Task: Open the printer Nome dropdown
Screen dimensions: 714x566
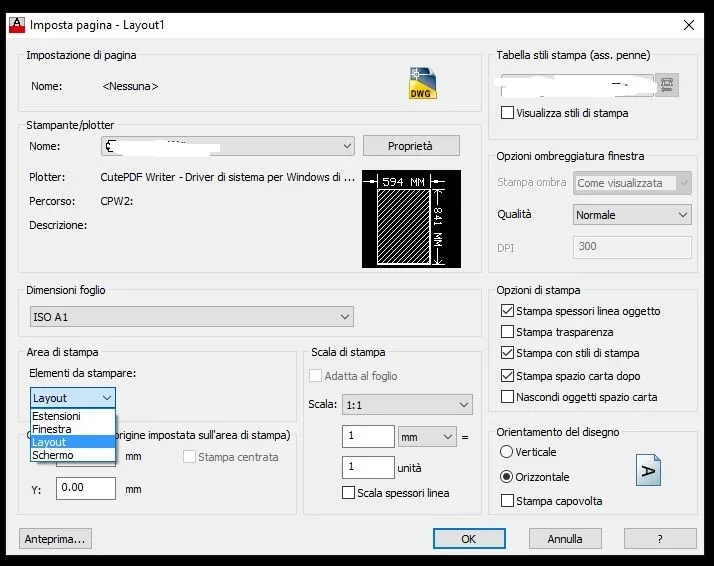Action: click(x=228, y=146)
